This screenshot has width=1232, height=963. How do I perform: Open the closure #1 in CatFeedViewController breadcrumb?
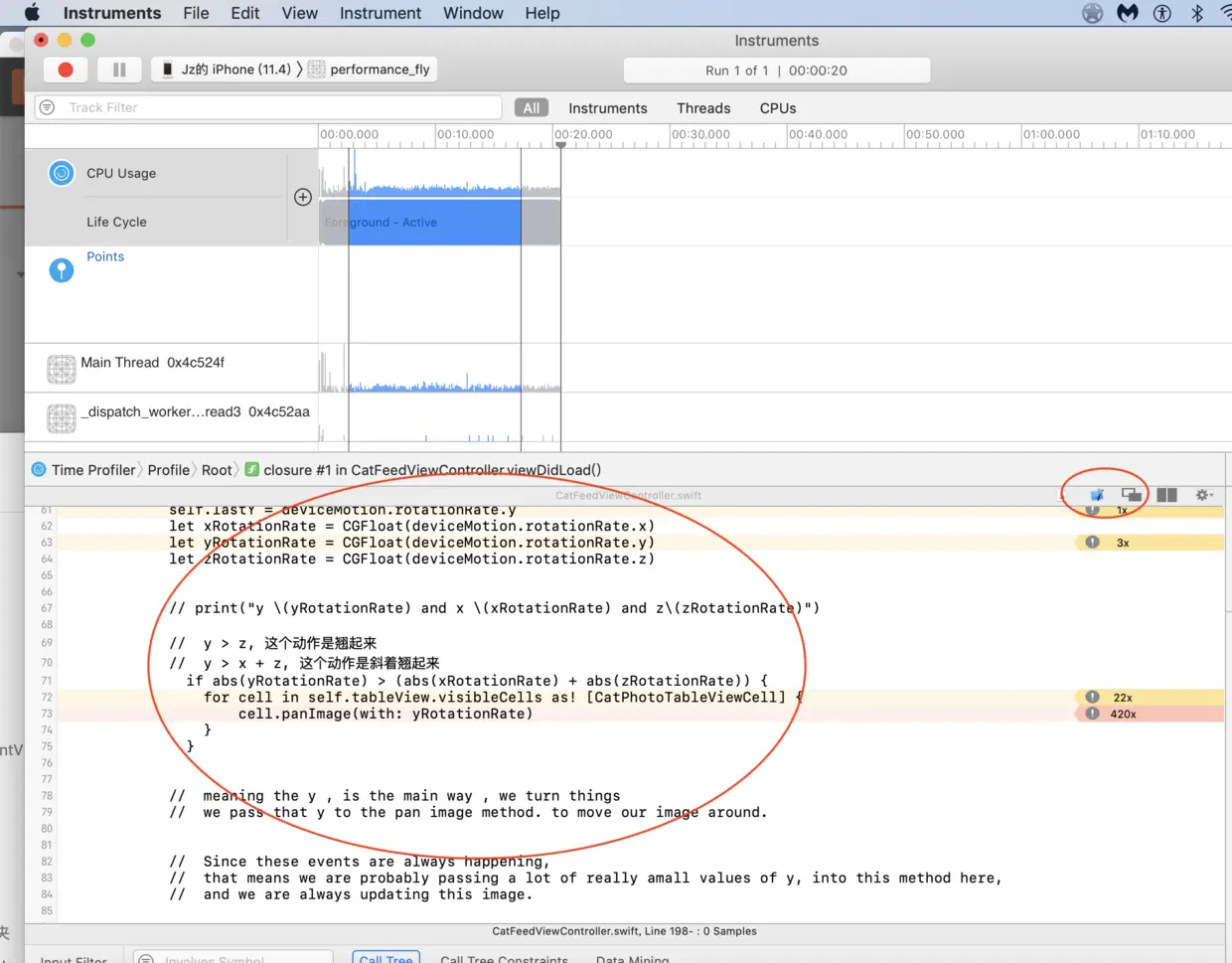(432, 470)
